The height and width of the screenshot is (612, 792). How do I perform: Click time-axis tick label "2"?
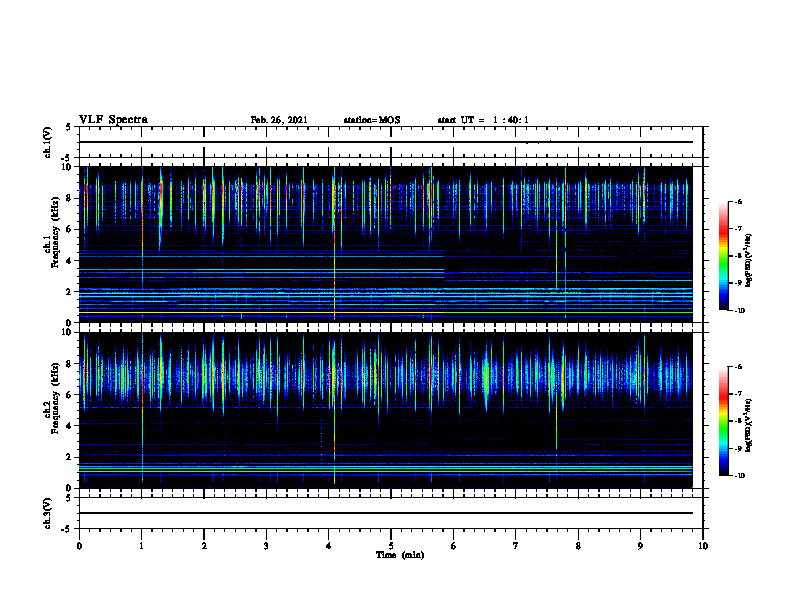tap(204, 546)
